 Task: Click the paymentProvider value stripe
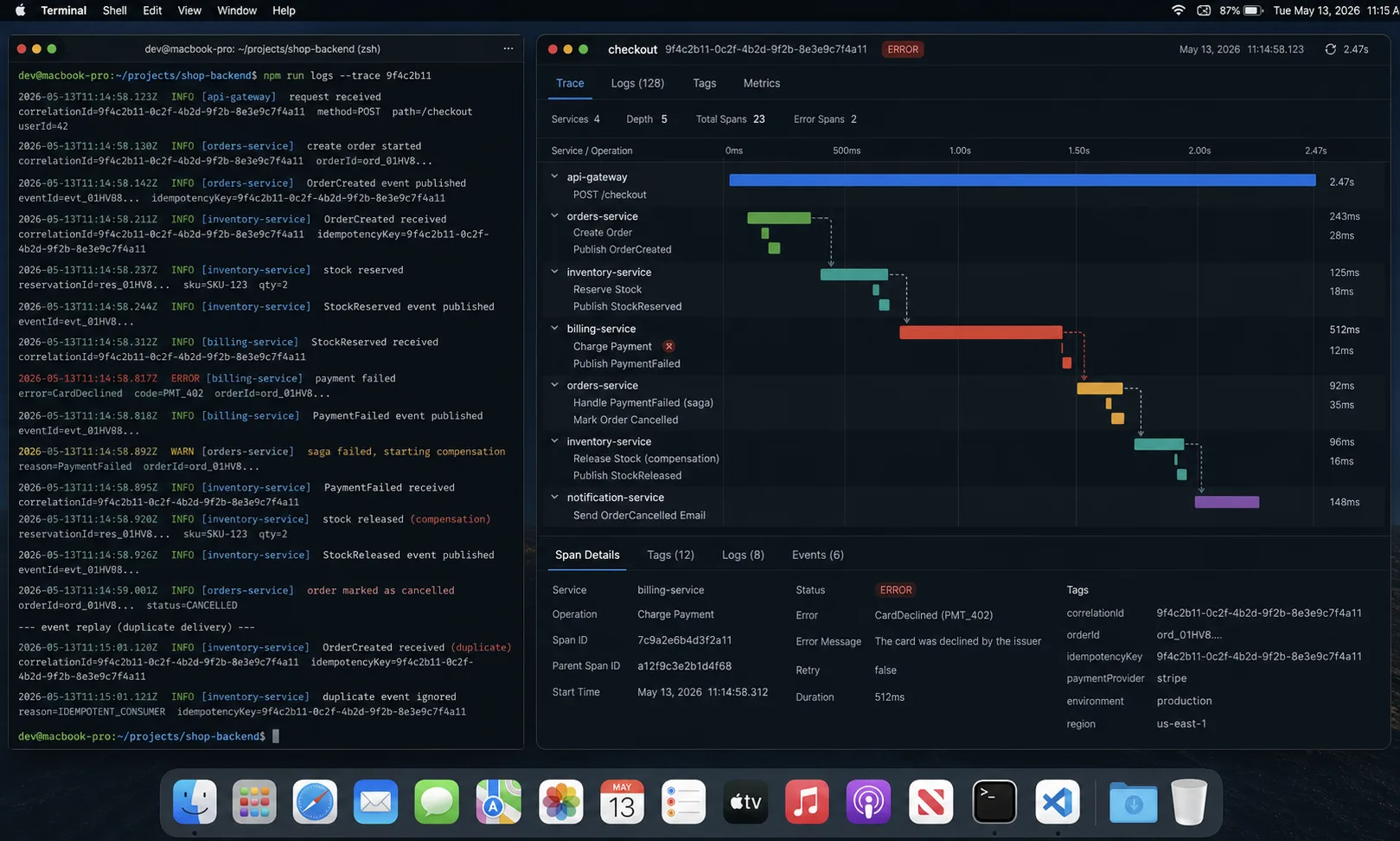point(1172,678)
